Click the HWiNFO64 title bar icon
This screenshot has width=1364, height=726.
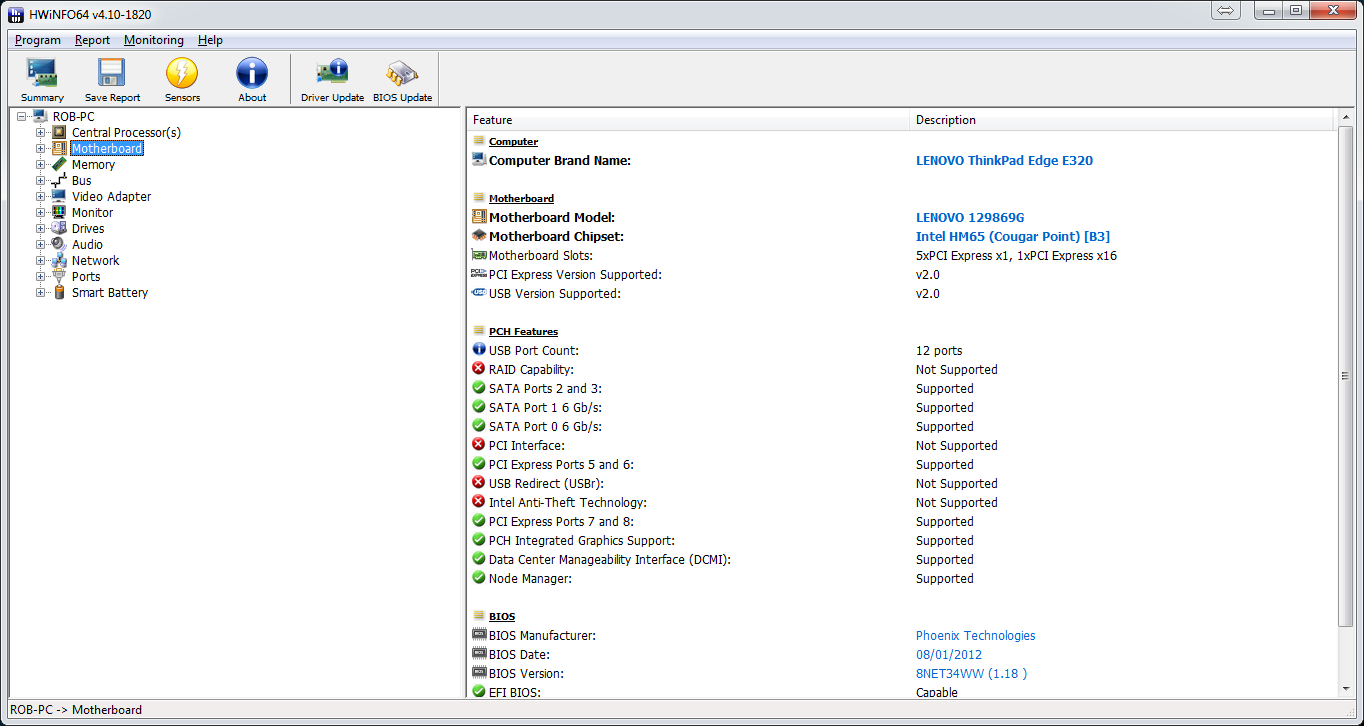coord(16,14)
